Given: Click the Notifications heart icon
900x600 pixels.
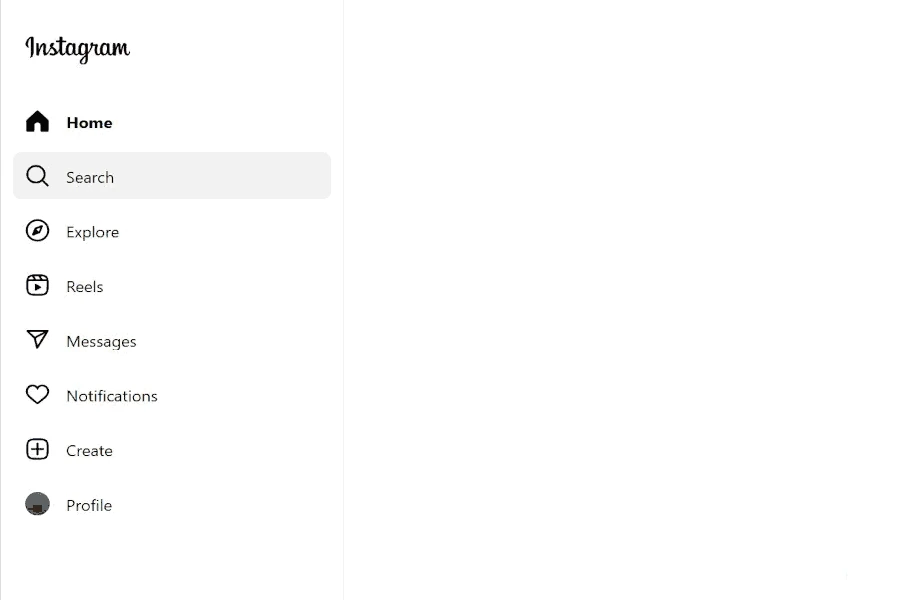Looking at the screenshot, I should point(37,394).
